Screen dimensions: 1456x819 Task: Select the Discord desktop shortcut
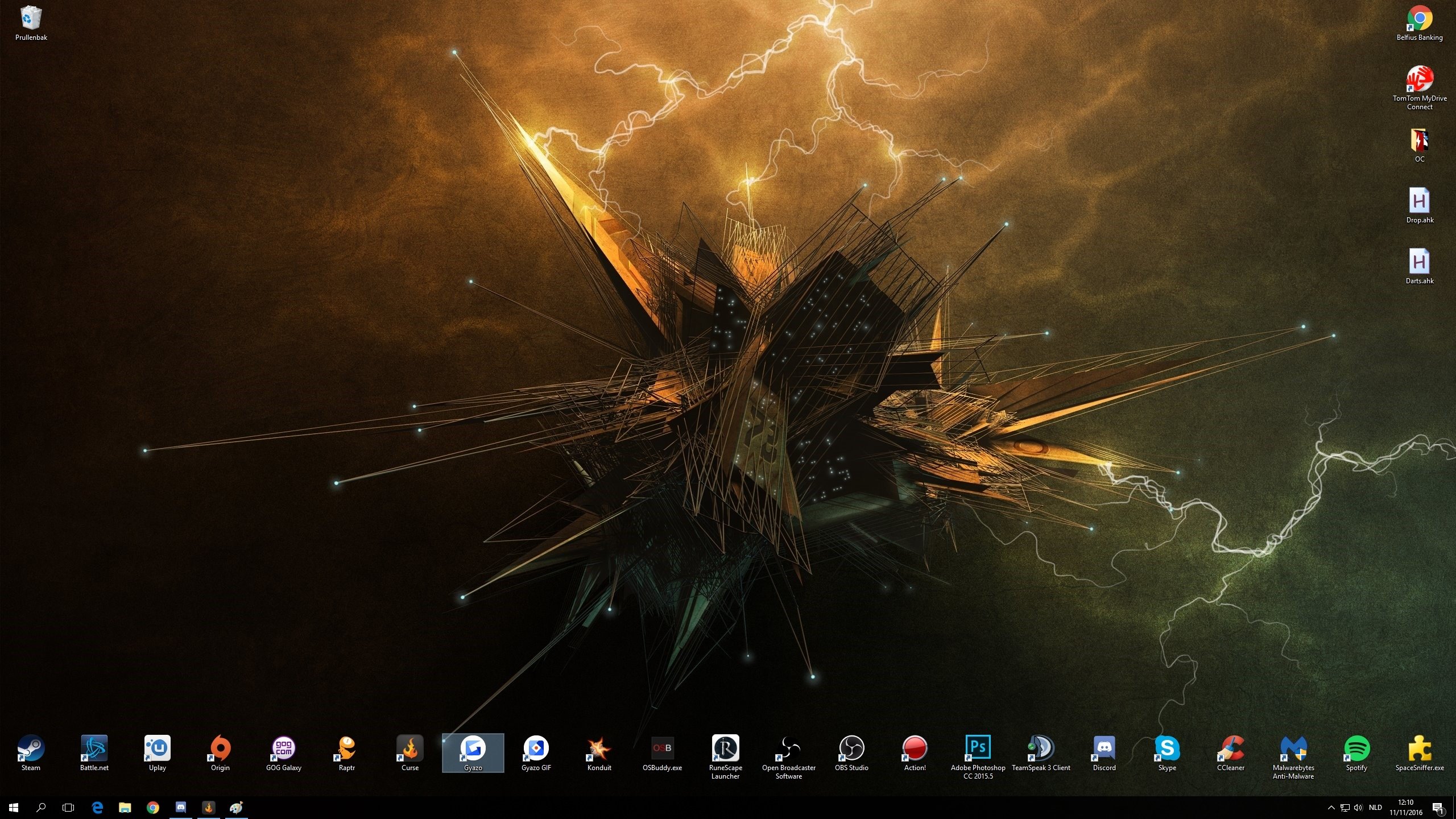(x=1105, y=753)
